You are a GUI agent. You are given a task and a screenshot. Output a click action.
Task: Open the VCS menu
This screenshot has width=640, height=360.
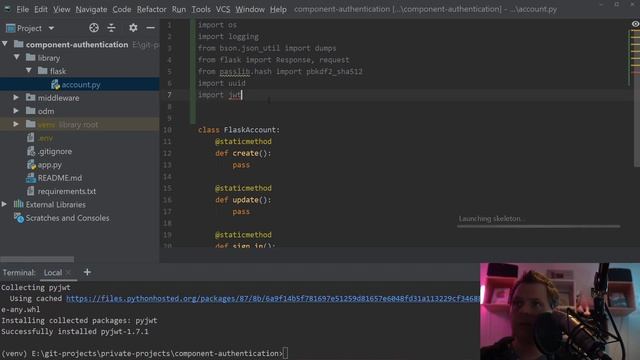[x=223, y=9]
